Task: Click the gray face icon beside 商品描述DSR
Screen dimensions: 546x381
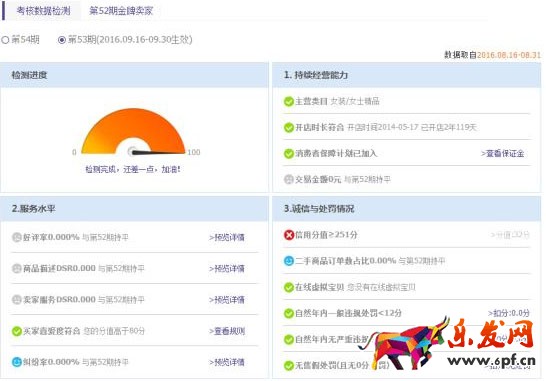Action: pyautogui.click(x=17, y=268)
